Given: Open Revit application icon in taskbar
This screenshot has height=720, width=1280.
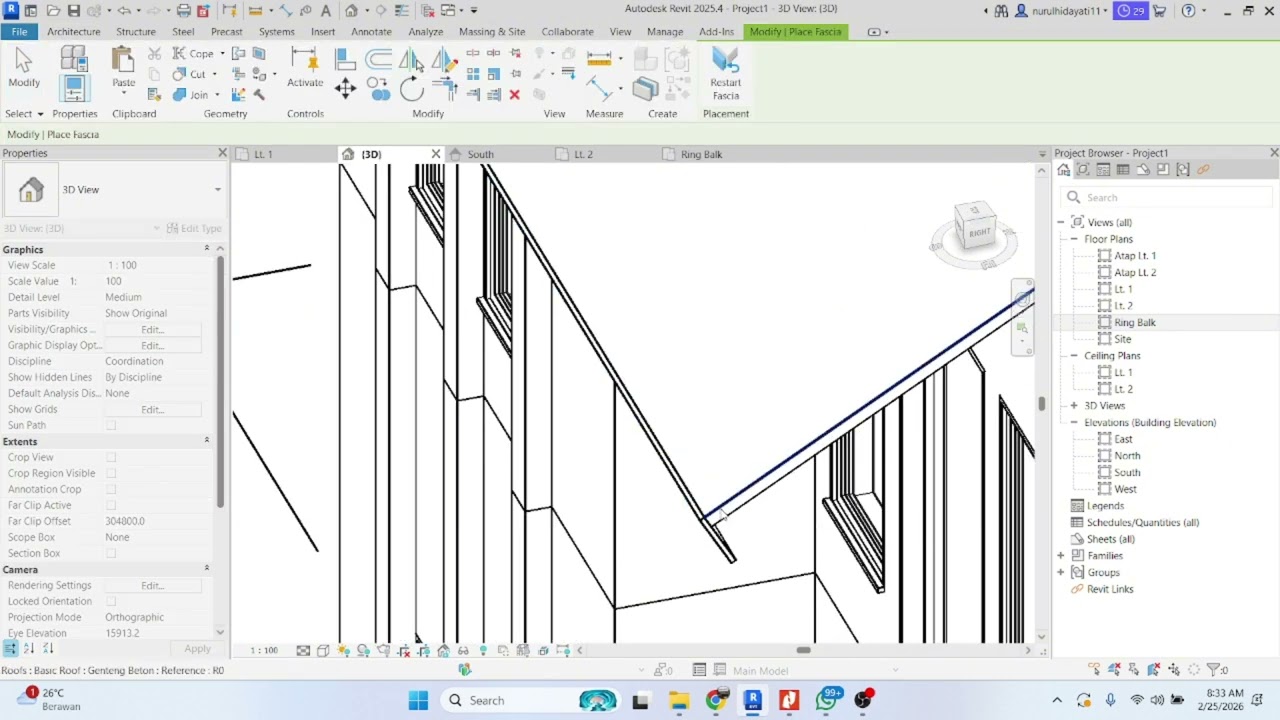Looking at the screenshot, I should point(753,700).
